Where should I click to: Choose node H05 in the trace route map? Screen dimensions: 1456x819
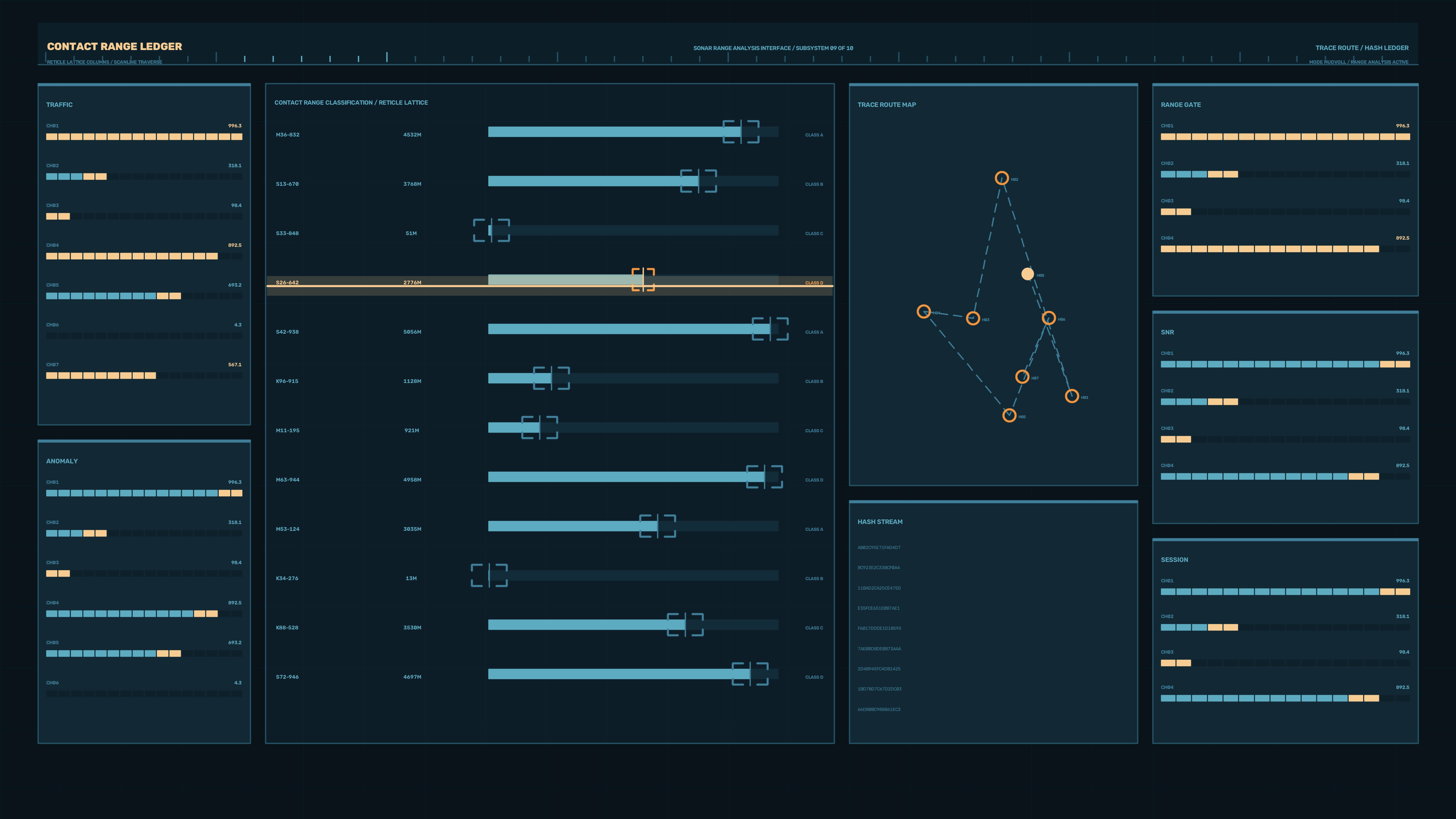pos(1009,416)
